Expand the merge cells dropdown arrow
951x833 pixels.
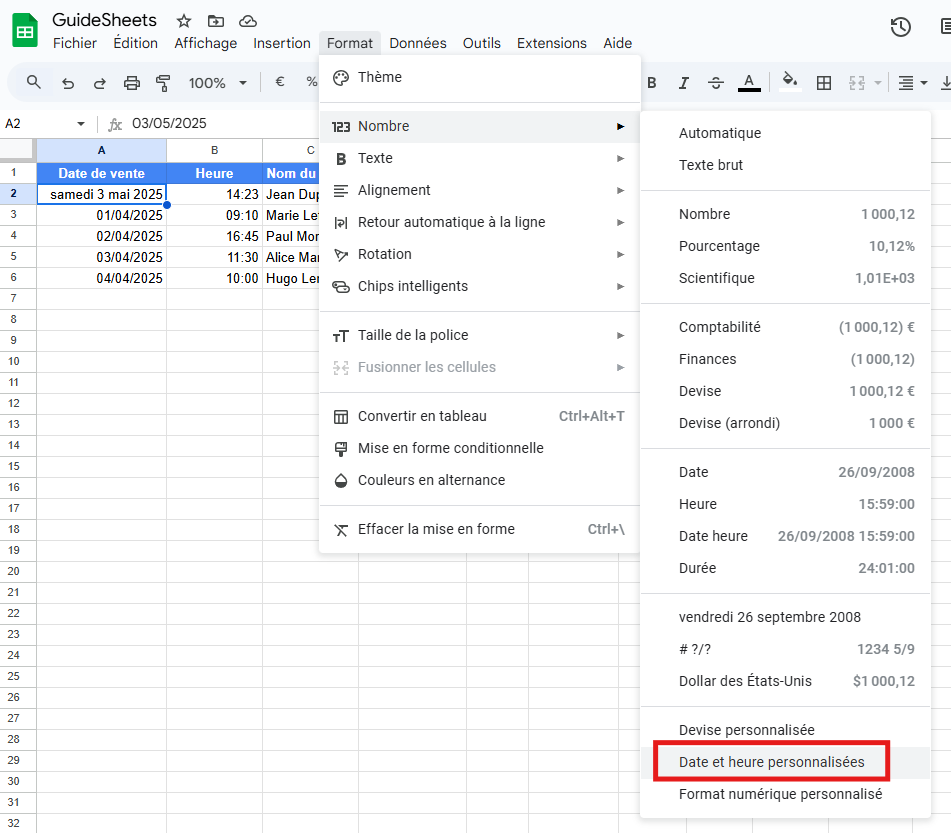click(x=878, y=83)
